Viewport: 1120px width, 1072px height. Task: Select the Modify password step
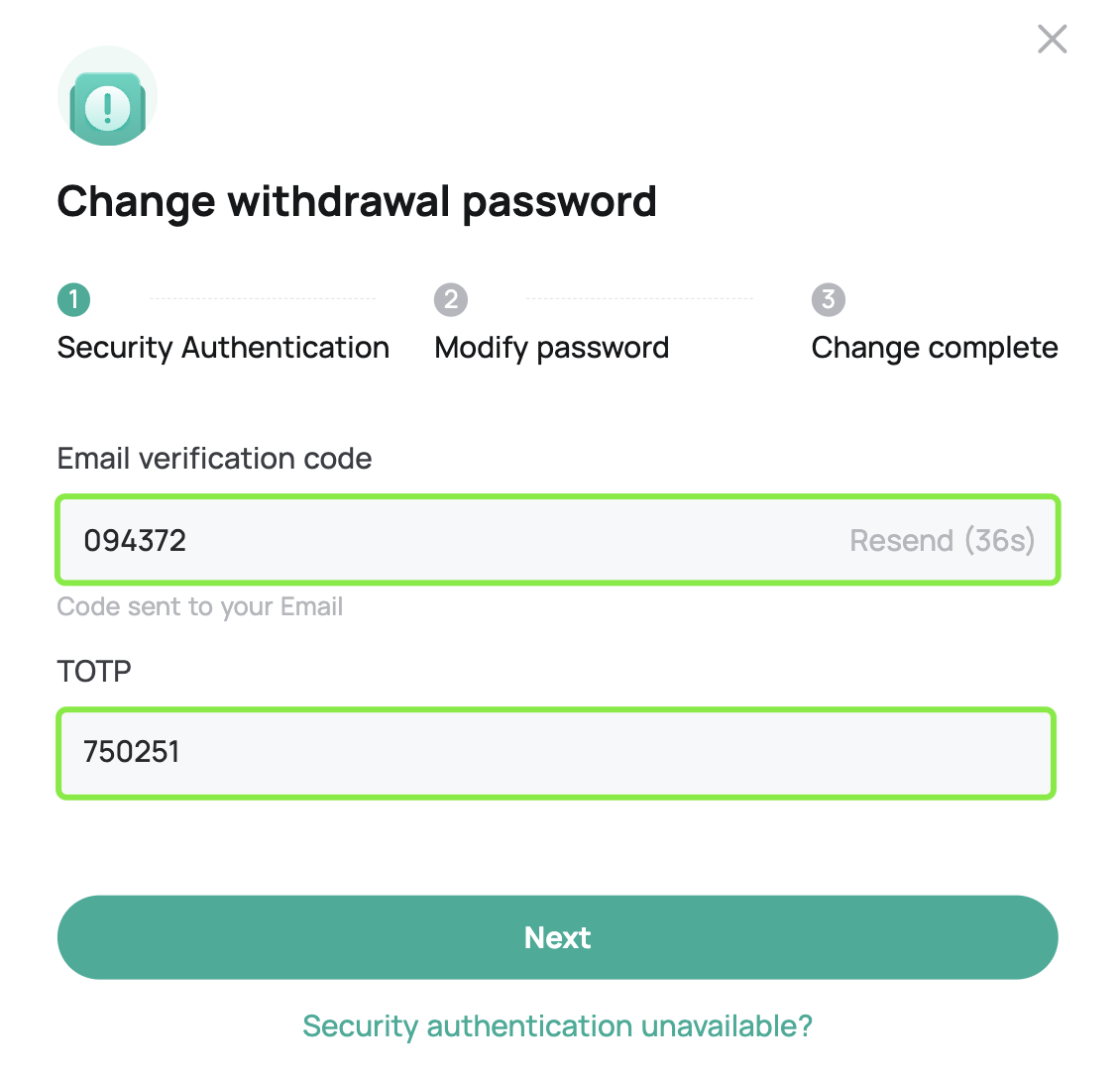click(551, 347)
